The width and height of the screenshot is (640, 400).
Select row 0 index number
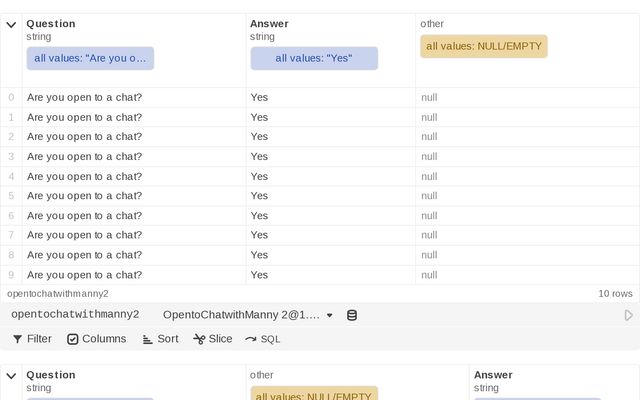point(11,97)
